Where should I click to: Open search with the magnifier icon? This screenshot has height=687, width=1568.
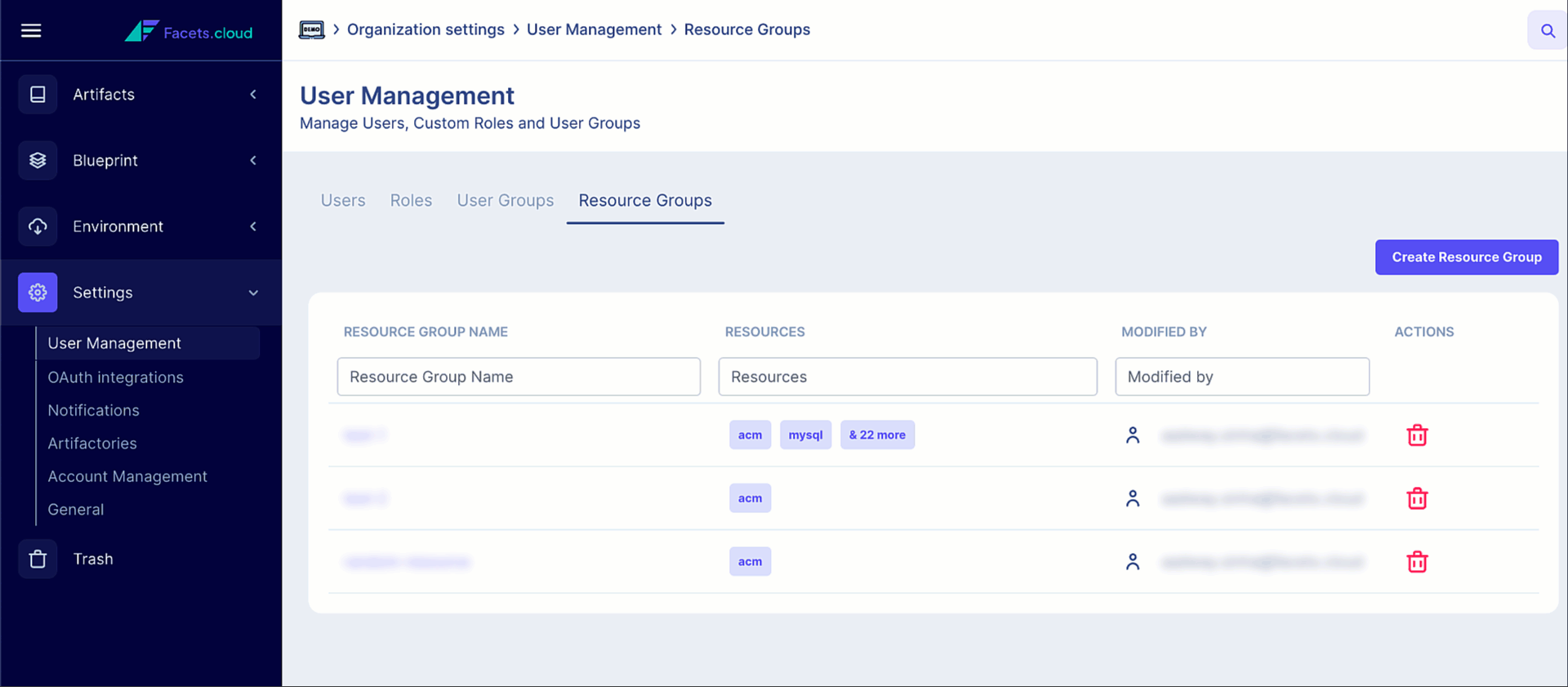point(1548,30)
